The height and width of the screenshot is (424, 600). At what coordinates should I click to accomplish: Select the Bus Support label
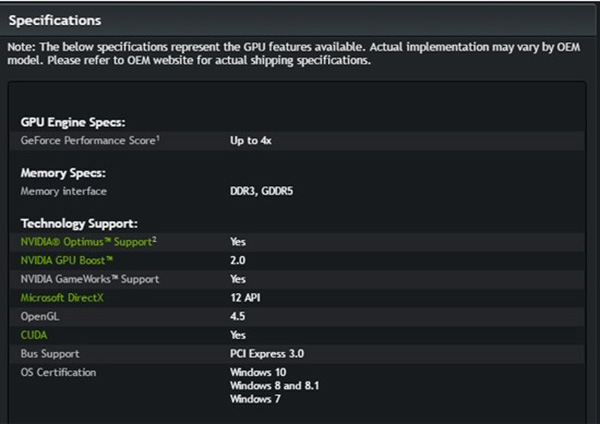[50, 354]
